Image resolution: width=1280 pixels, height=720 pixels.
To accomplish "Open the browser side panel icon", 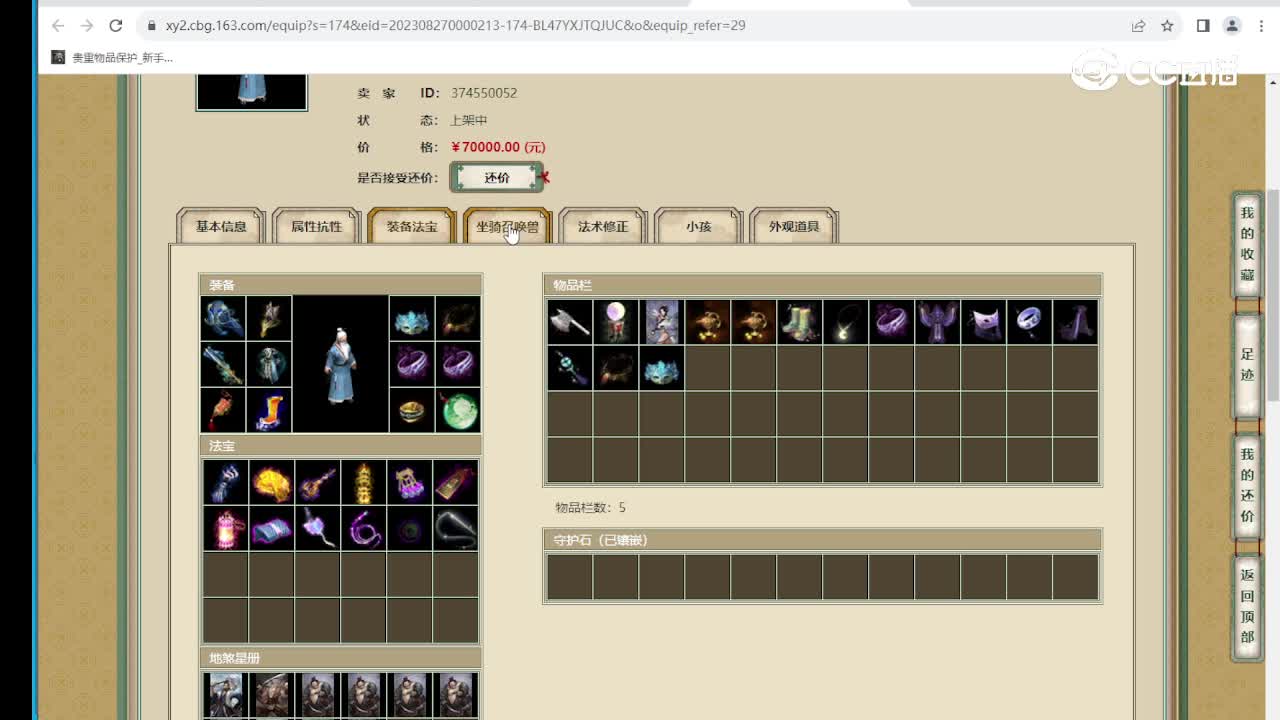I will tap(1203, 25).
